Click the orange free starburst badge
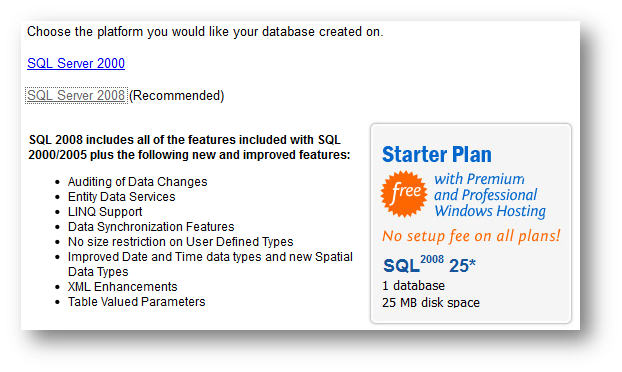This screenshot has width=622, height=372. [x=404, y=194]
